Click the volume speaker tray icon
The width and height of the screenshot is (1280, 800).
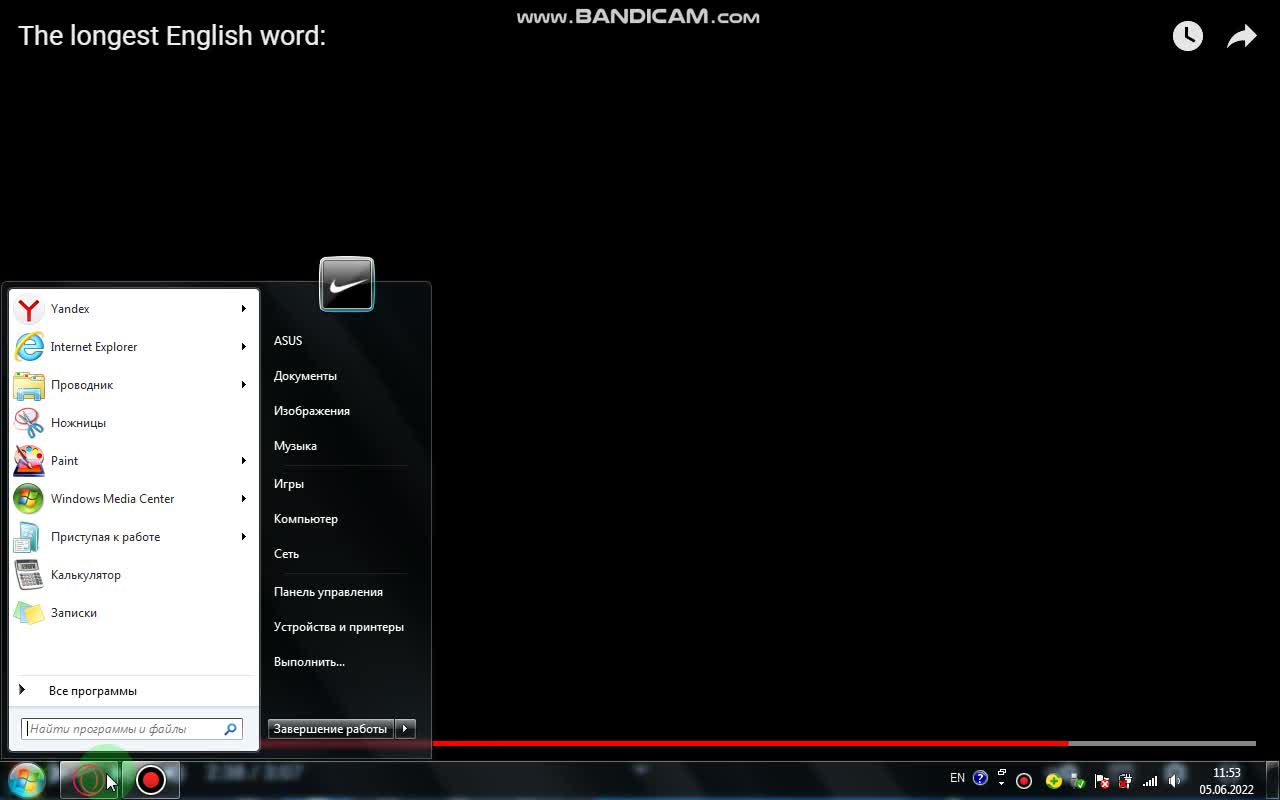(1175, 781)
